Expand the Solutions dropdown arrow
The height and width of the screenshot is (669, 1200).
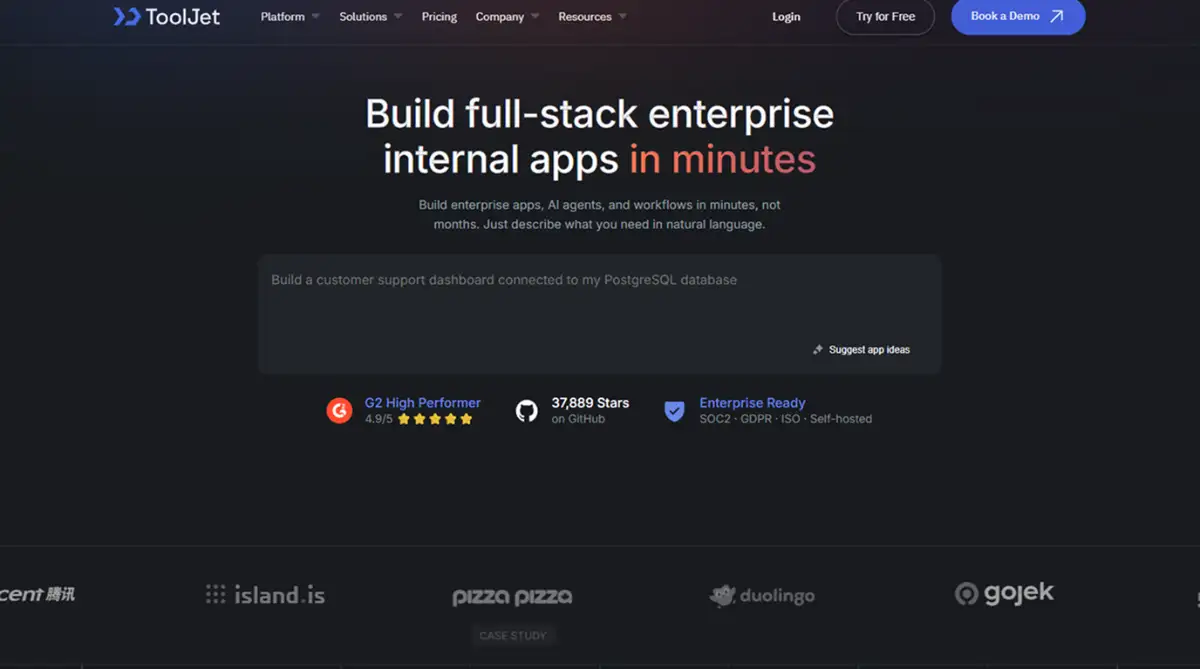tap(398, 17)
